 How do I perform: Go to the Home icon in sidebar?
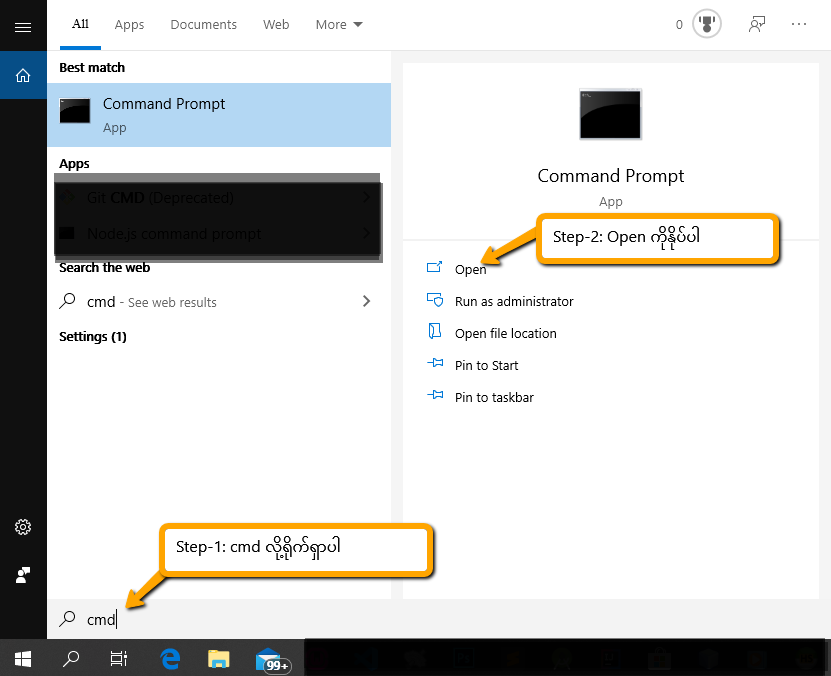(23, 75)
